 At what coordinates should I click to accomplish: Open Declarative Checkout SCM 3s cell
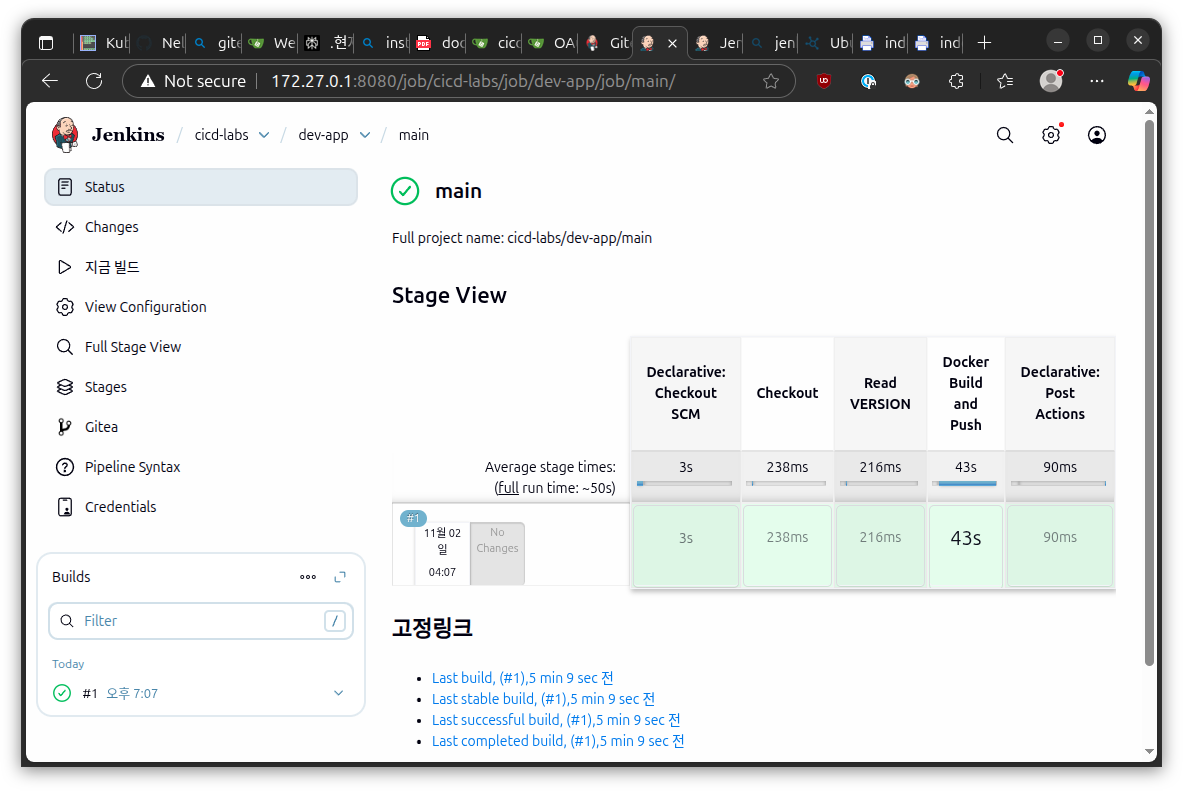click(x=685, y=546)
